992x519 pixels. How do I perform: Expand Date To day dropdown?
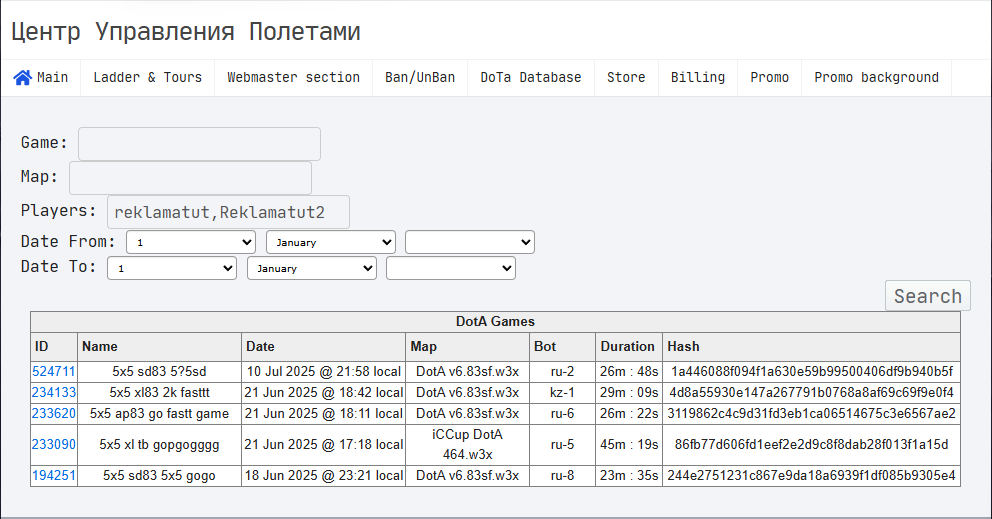coord(172,268)
